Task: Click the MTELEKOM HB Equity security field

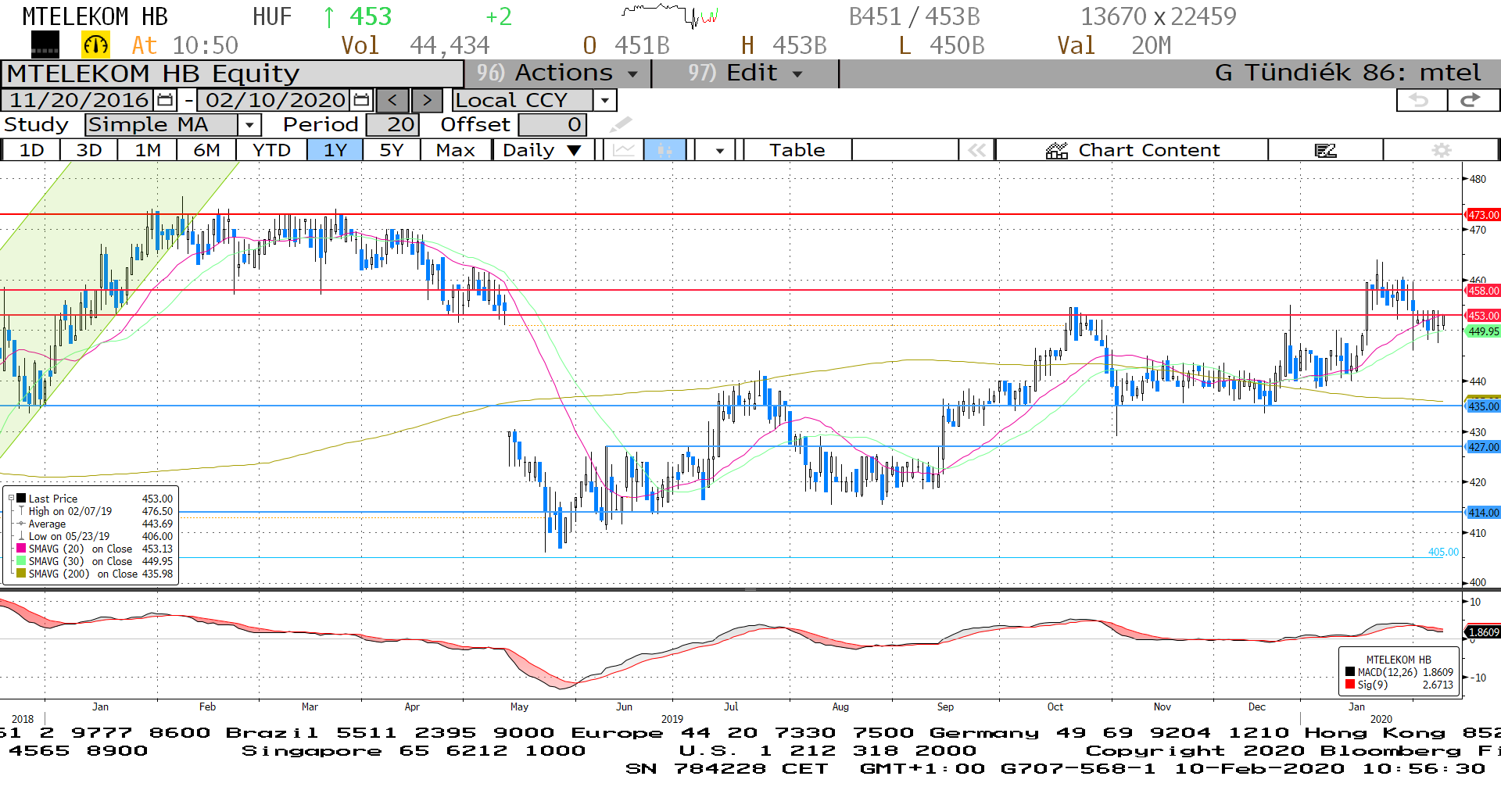Action: pos(233,74)
